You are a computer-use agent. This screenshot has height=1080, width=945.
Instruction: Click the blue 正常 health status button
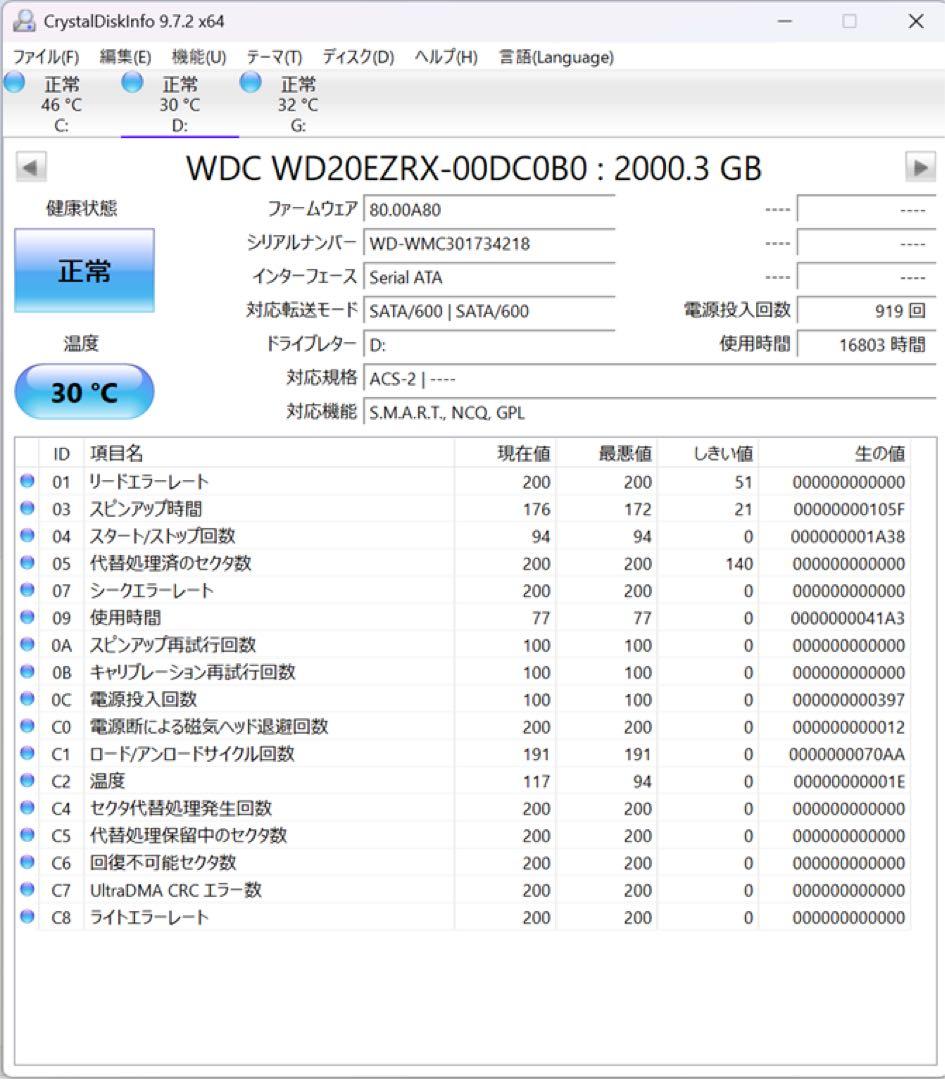tap(83, 271)
